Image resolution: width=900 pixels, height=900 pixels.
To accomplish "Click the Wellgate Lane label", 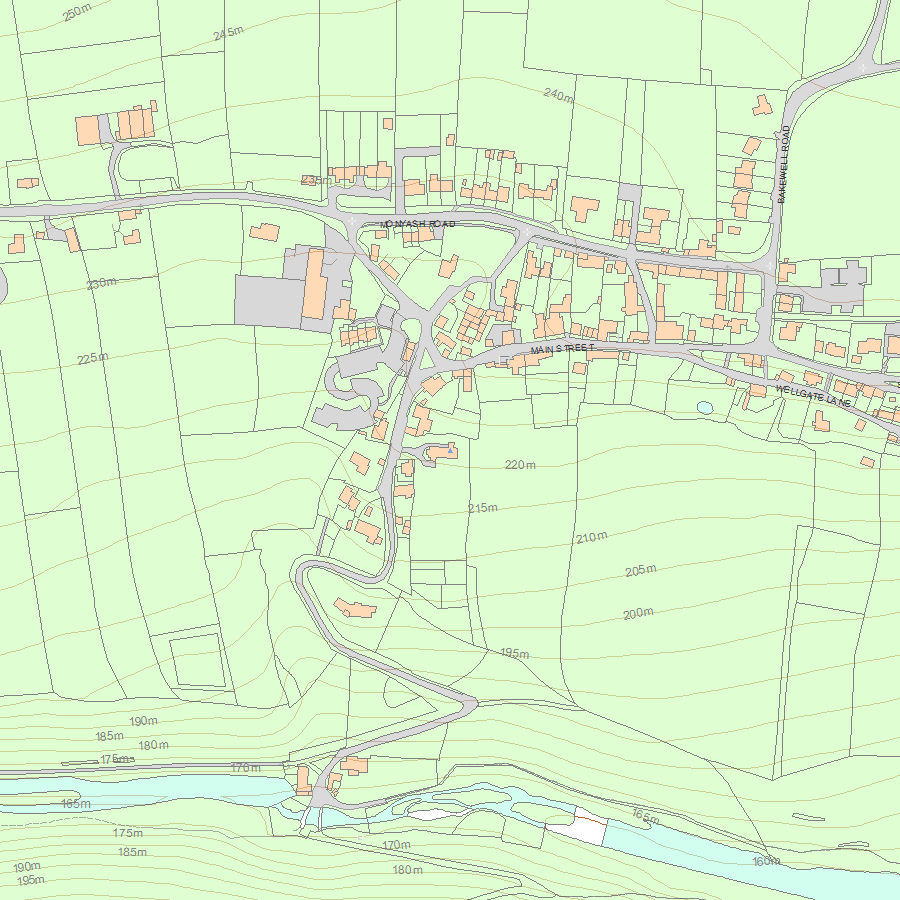I will pyautogui.click(x=813, y=396).
